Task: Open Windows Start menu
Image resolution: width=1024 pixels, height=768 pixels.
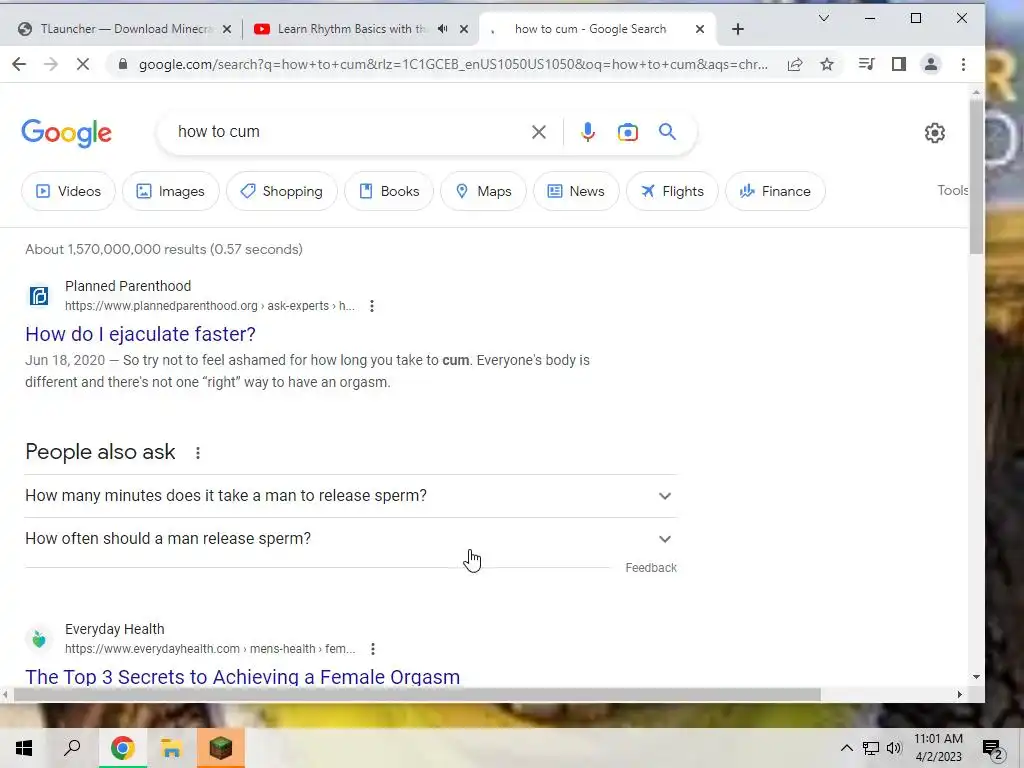Action: (x=24, y=748)
